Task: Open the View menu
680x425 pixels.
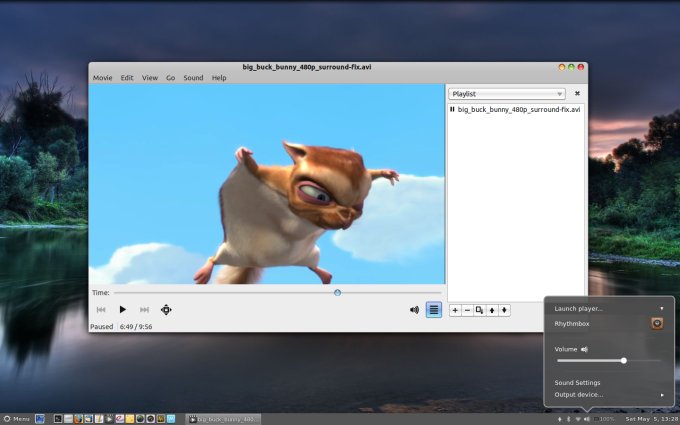Action: [x=150, y=78]
